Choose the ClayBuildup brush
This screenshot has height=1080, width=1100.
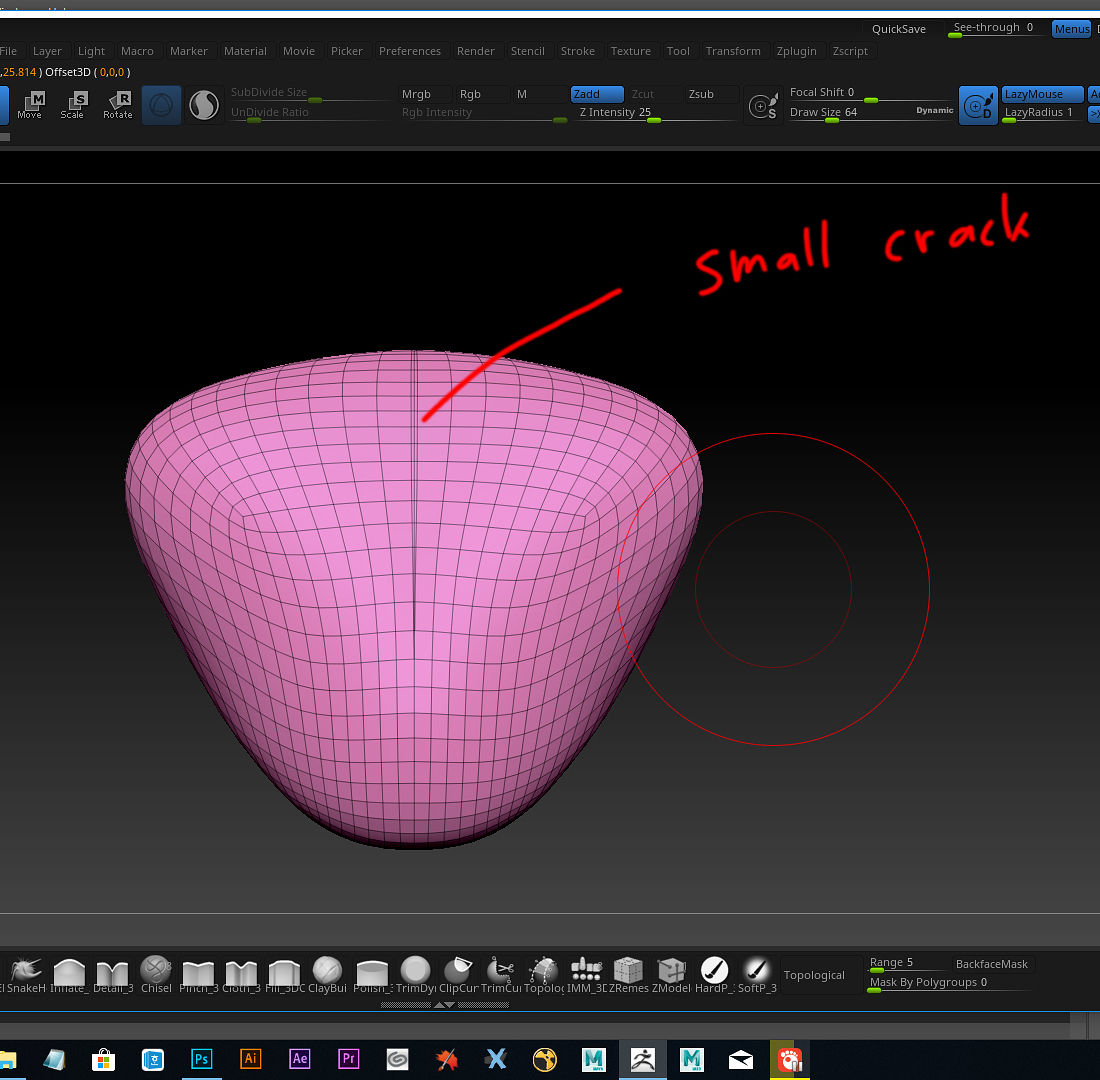click(328, 975)
